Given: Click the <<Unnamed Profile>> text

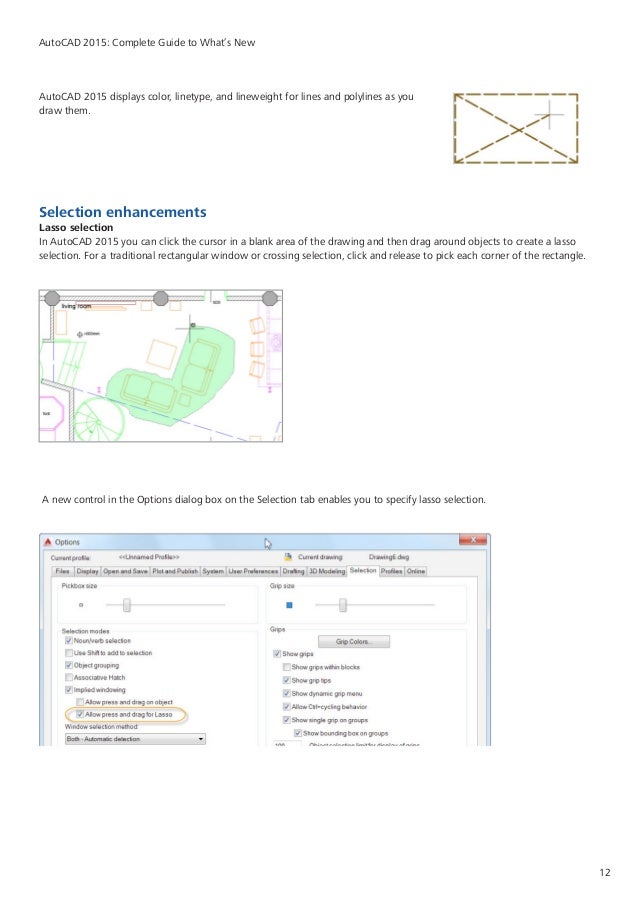Looking at the screenshot, I should 149,557.
